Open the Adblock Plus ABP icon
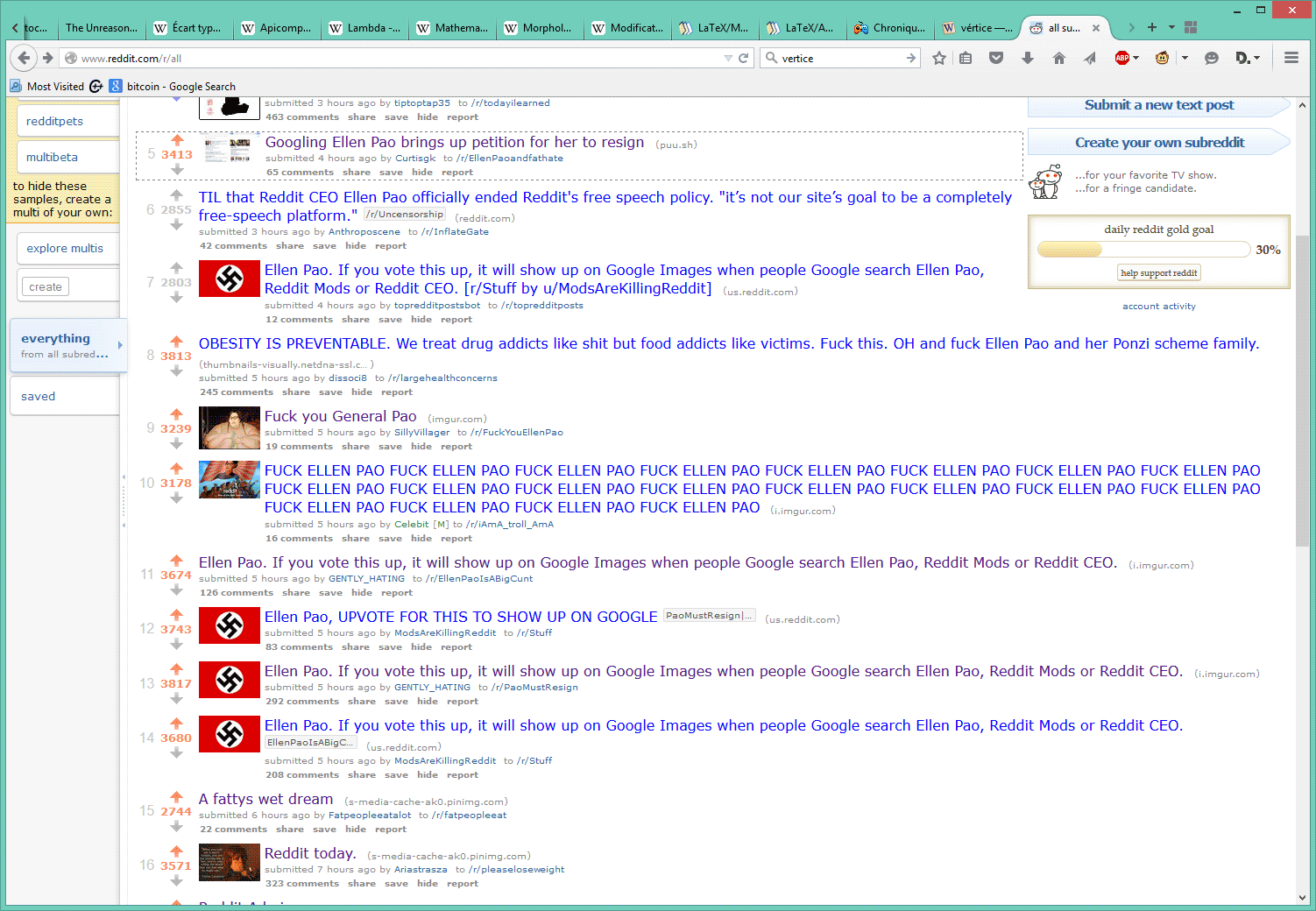This screenshot has width=1316, height=911. [x=1122, y=58]
